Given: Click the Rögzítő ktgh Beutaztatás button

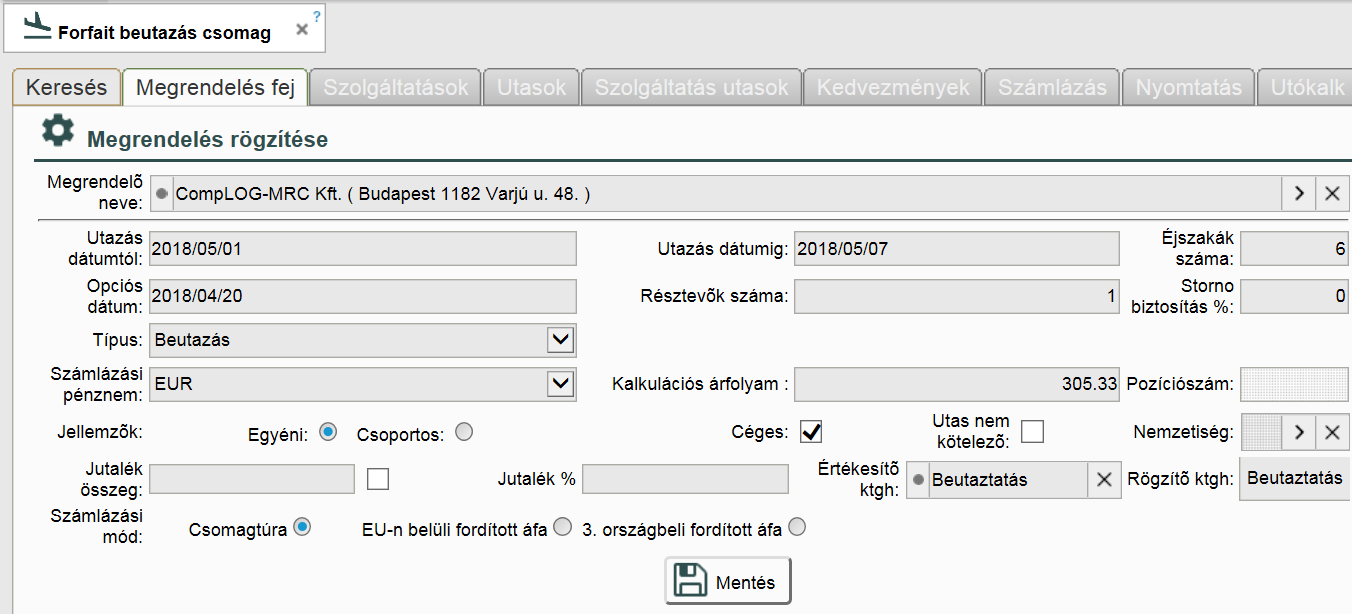Looking at the screenshot, I should [x=1295, y=478].
